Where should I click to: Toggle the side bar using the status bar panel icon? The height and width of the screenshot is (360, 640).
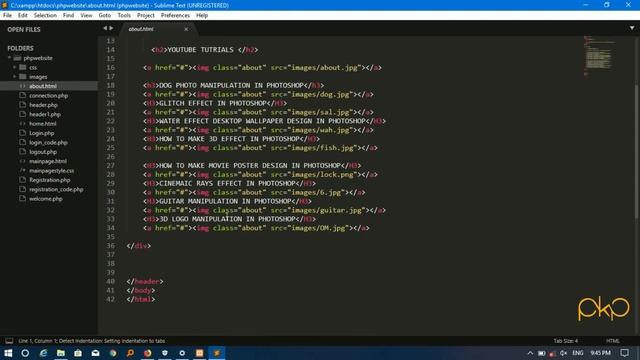[9, 341]
